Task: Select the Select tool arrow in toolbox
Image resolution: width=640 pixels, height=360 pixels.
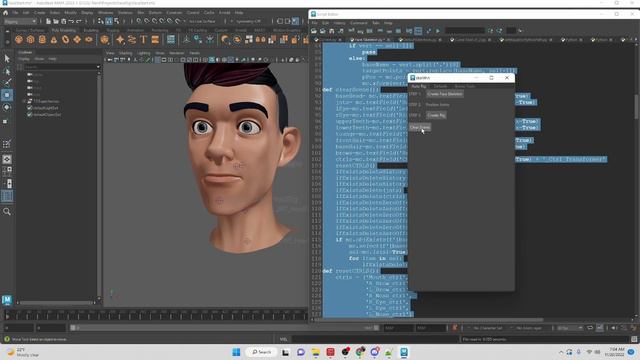Action: [x=7, y=58]
